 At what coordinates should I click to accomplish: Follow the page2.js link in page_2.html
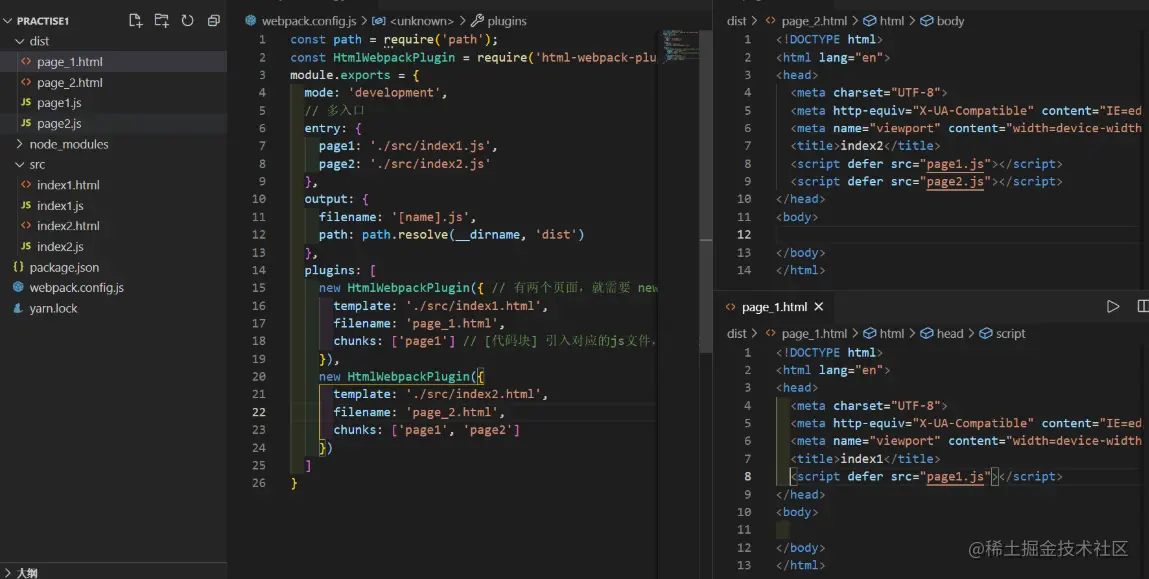[955, 181]
